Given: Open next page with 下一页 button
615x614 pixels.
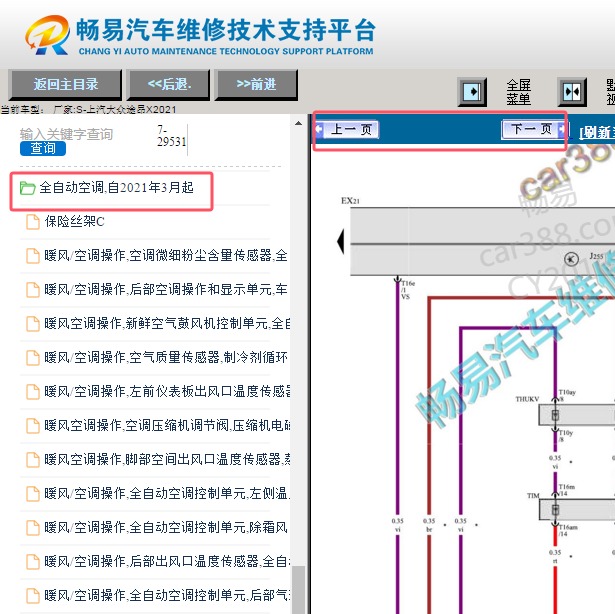Looking at the screenshot, I should click(x=534, y=129).
